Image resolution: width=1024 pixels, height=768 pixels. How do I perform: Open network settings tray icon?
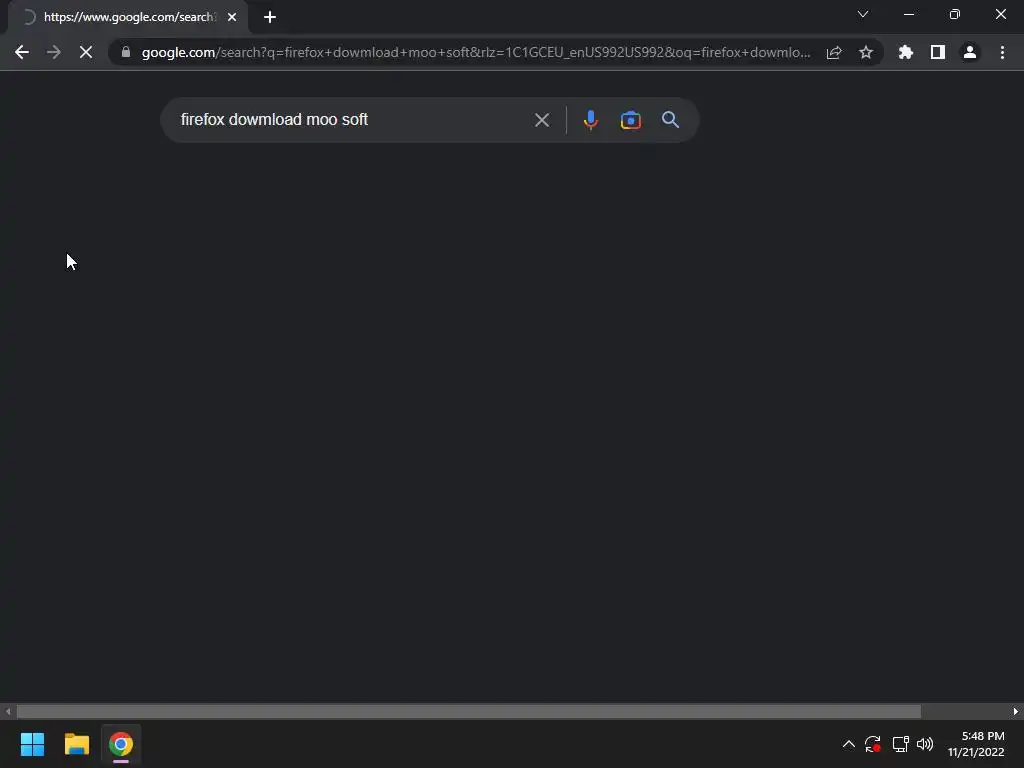(x=901, y=744)
